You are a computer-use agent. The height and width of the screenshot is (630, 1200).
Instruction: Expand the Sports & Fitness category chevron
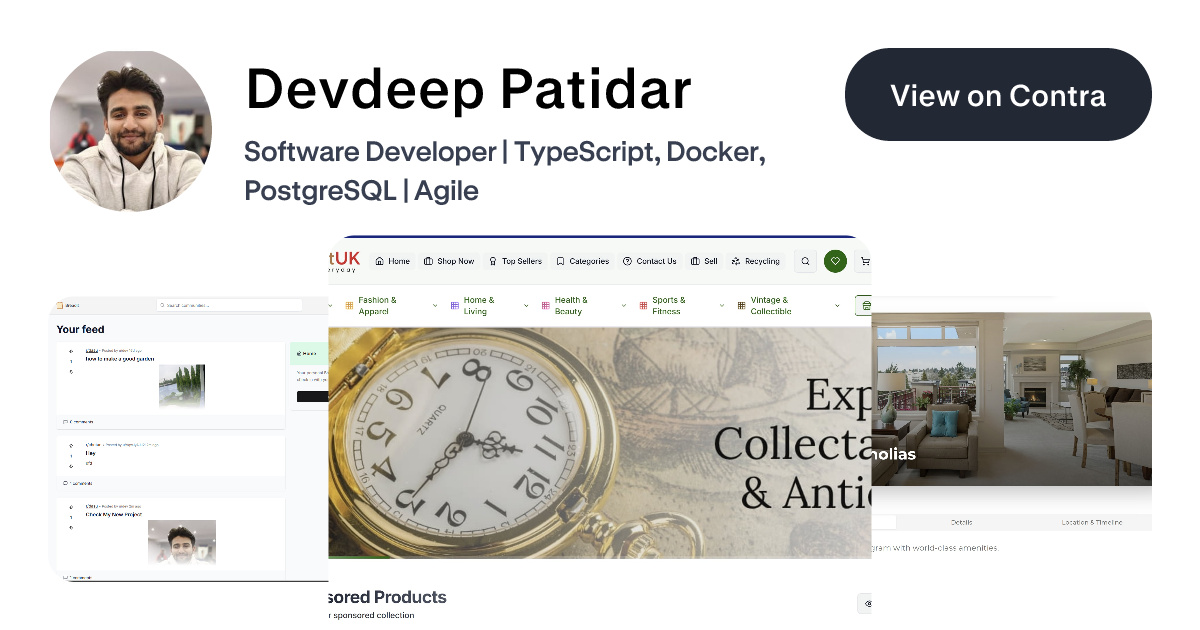click(722, 306)
